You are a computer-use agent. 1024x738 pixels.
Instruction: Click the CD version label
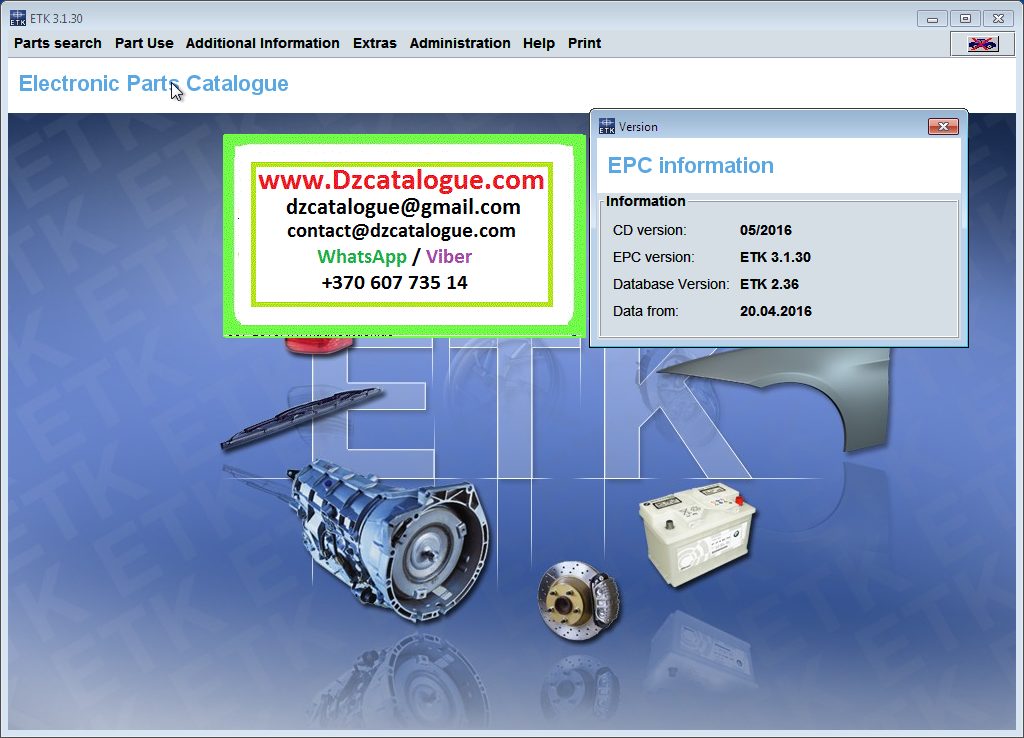(649, 231)
